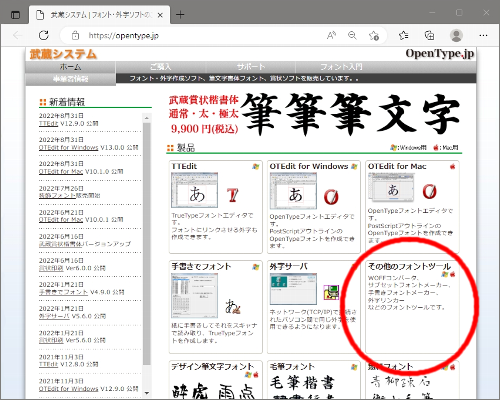Select the ホーム navigation tab
500x400 pixels.
(x=70, y=67)
